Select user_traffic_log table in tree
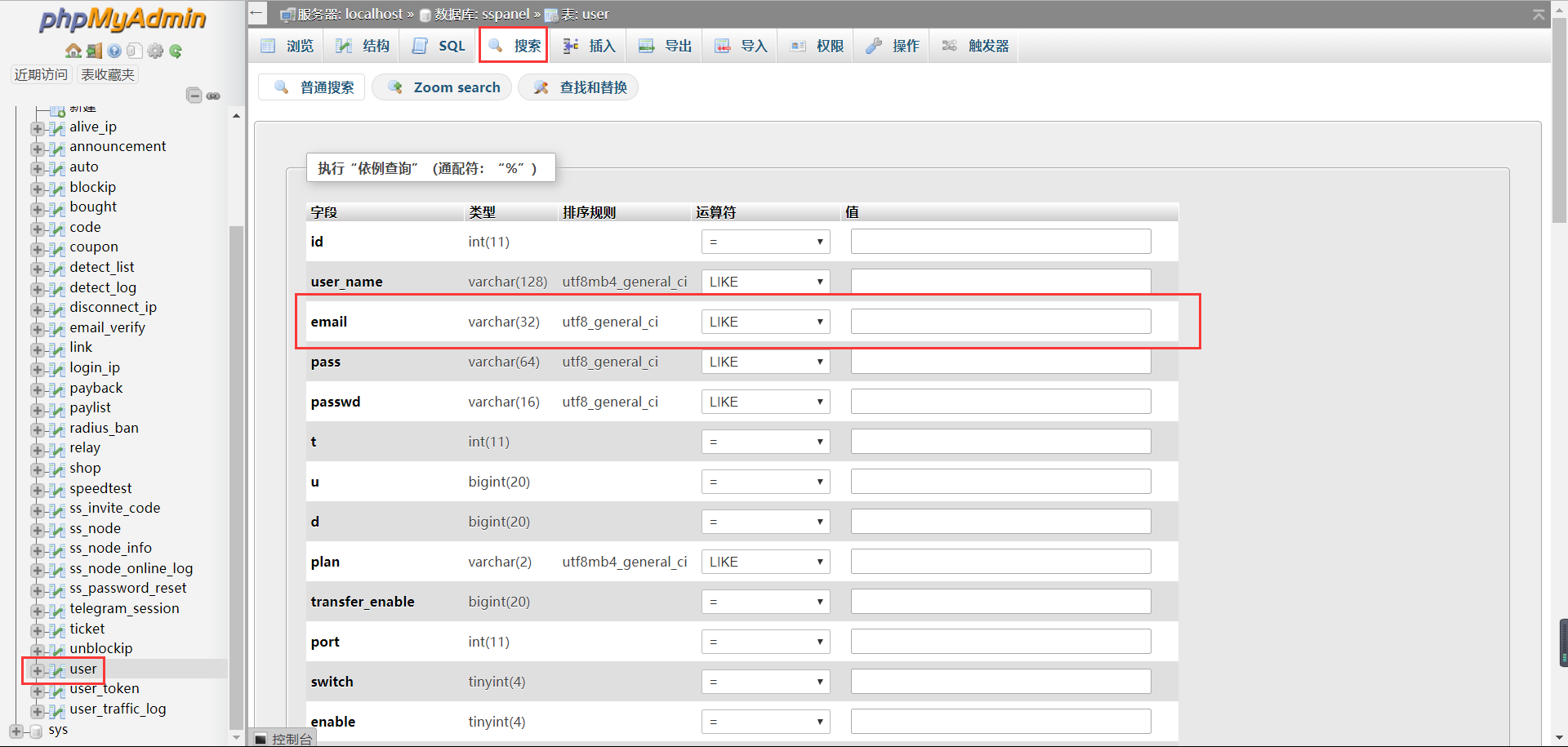The width and height of the screenshot is (1568, 747). tap(118, 709)
